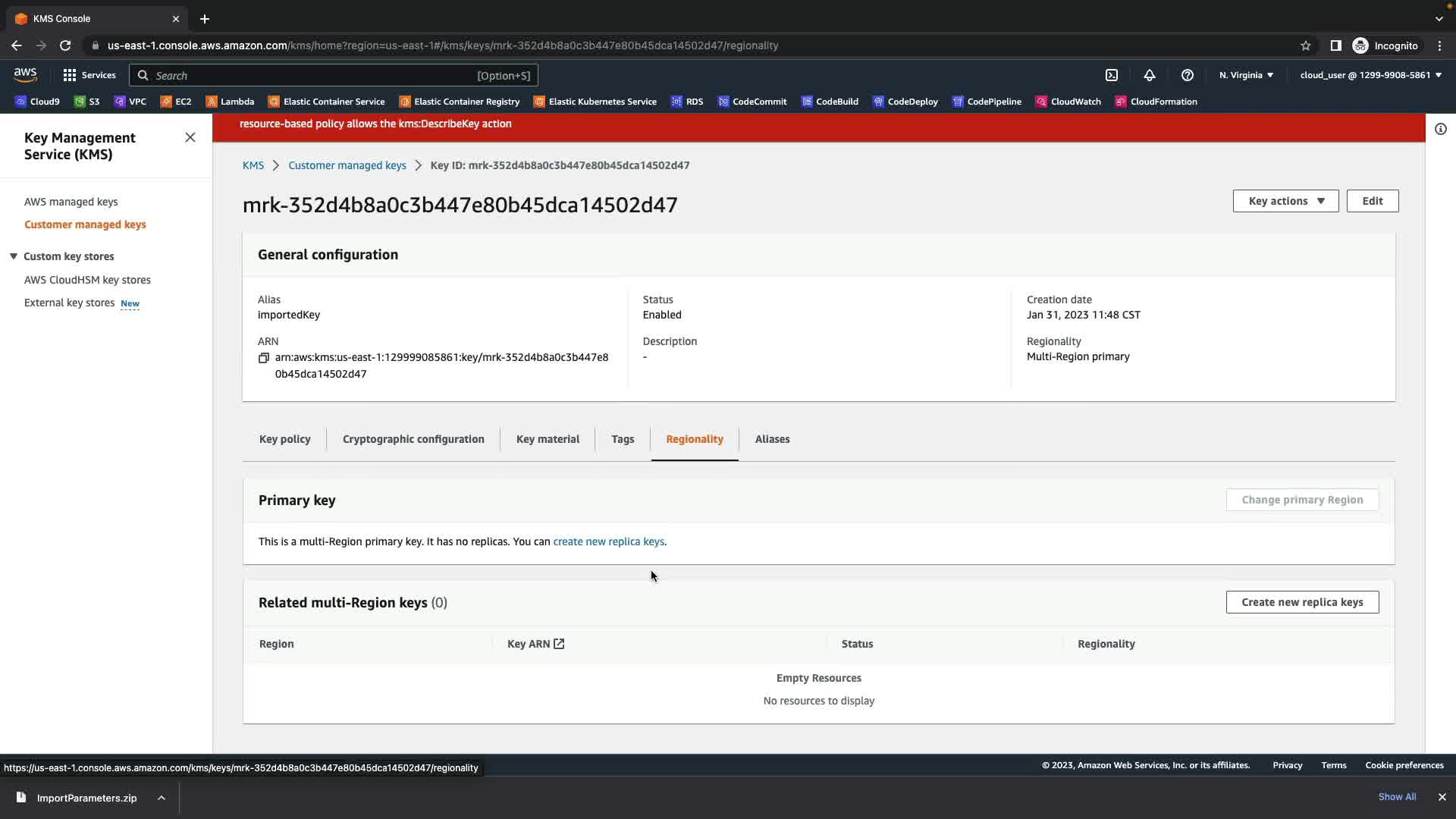Click the Create new replica keys button
This screenshot has width=1456, height=819.
pyautogui.click(x=1302, y=602)
